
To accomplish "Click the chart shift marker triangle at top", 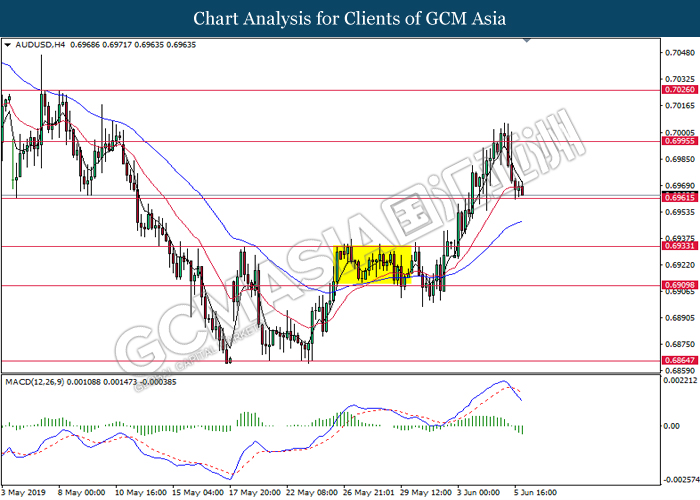I will coord(527,41).
